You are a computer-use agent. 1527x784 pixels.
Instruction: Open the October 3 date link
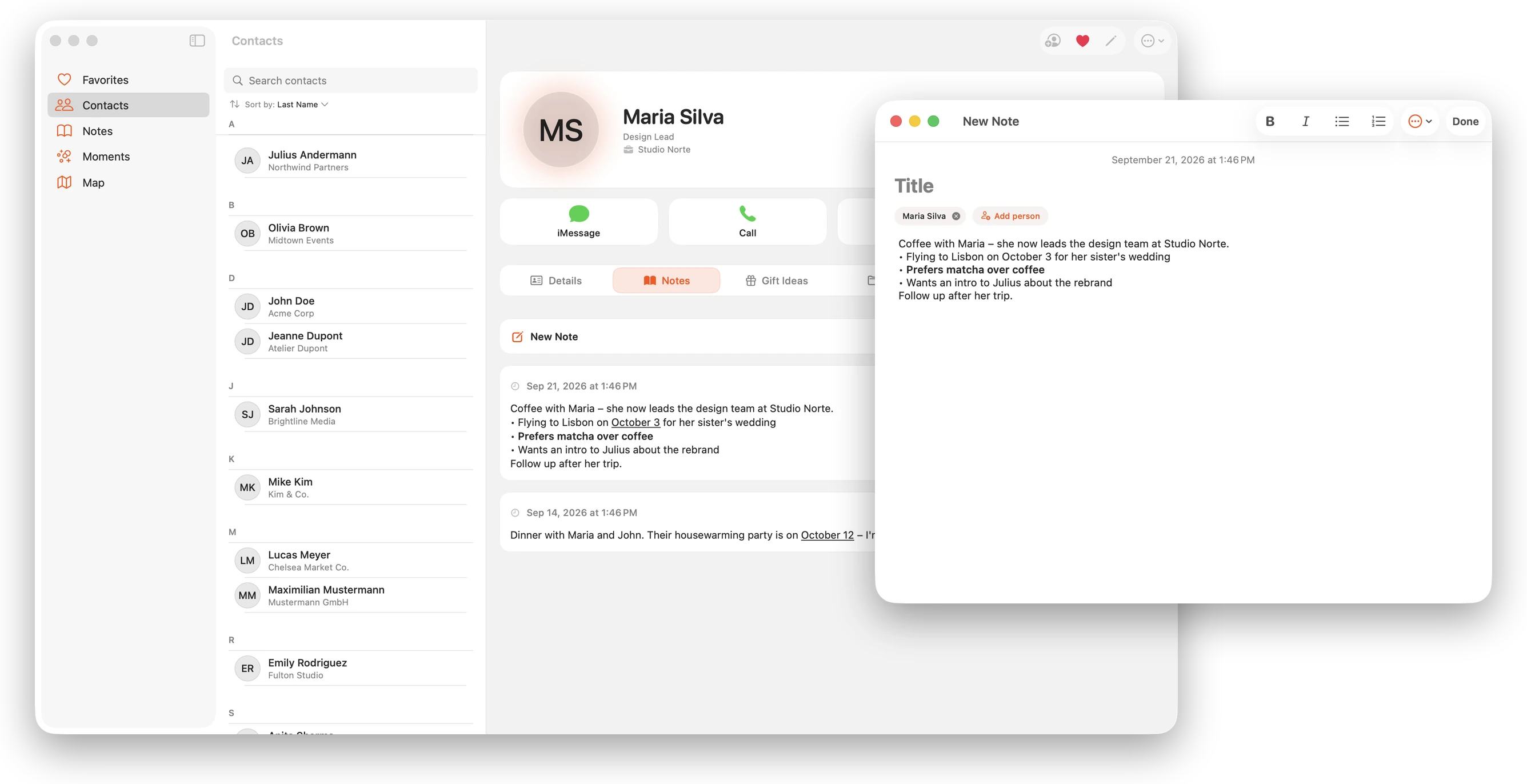tap(635, 422)
